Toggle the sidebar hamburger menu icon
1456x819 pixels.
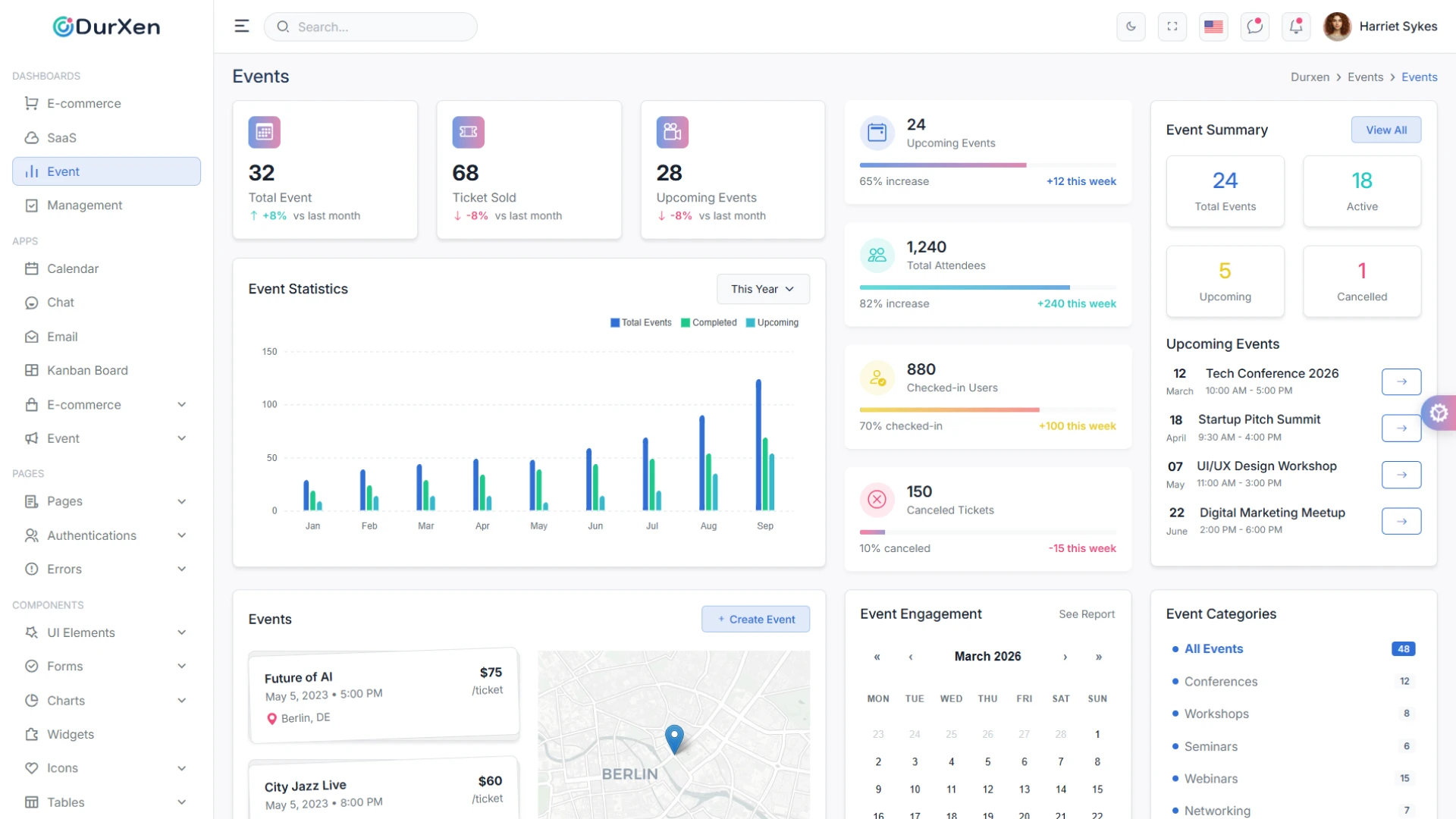click(242, 27)
